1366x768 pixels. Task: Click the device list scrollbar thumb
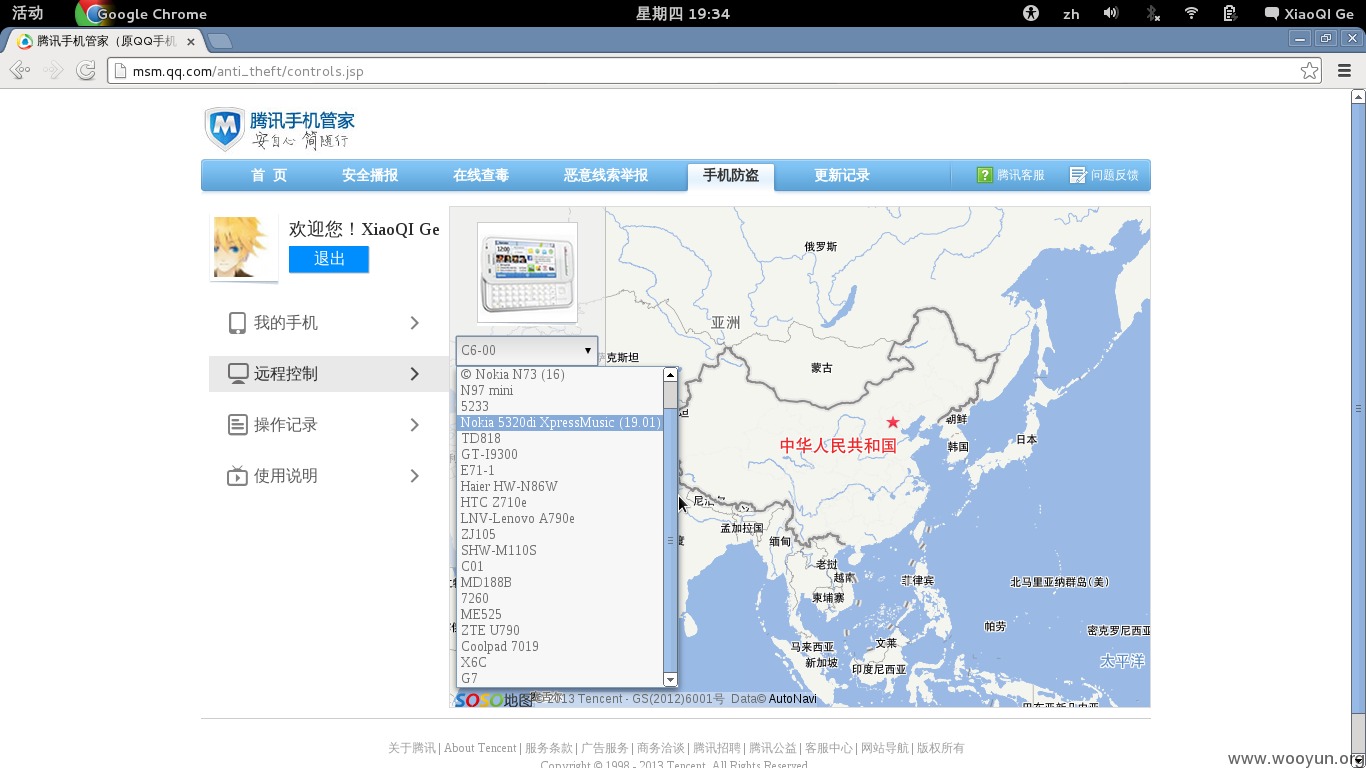(670, 540)
